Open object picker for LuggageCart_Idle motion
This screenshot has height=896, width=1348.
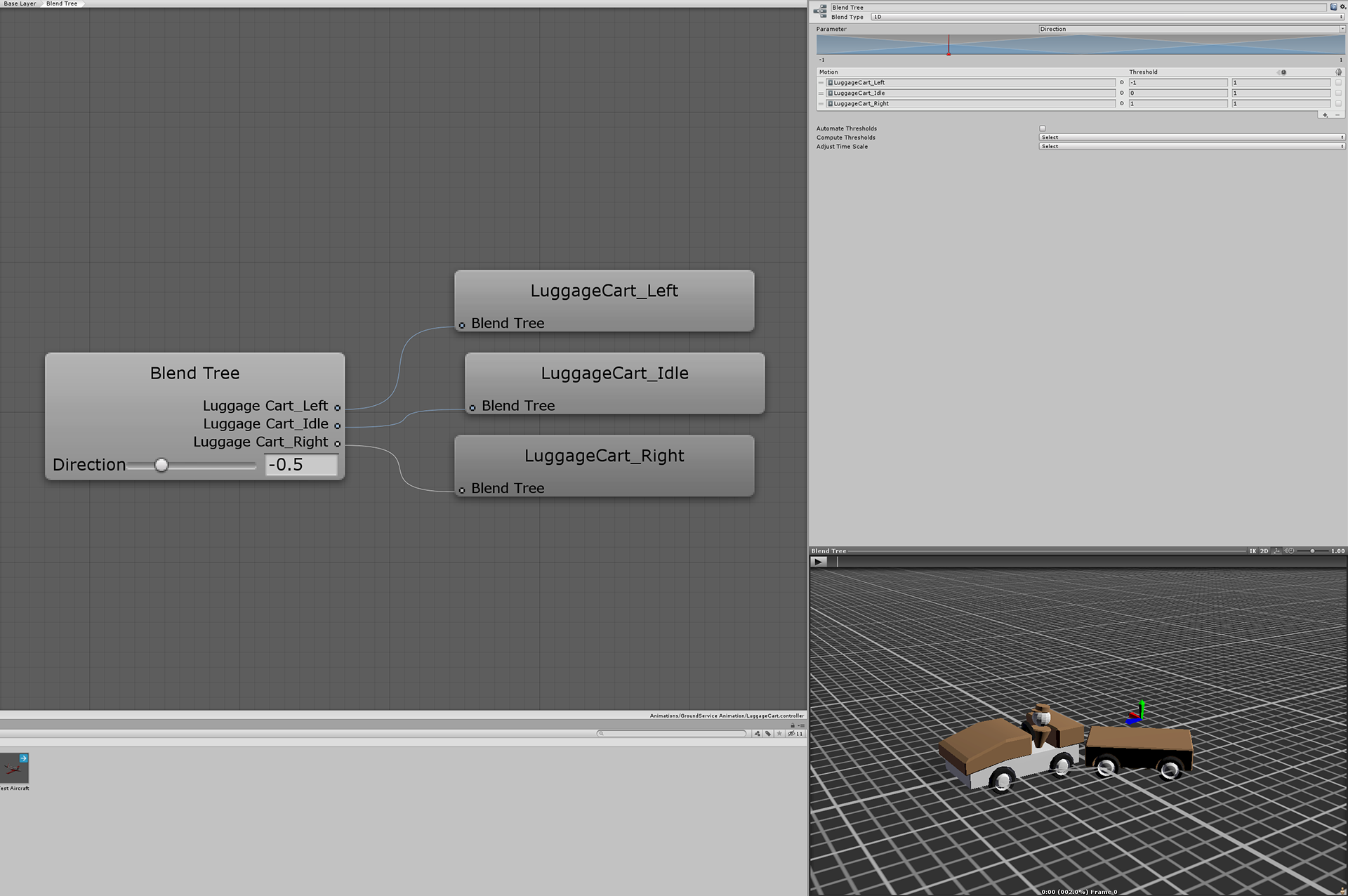[1121, 93]
